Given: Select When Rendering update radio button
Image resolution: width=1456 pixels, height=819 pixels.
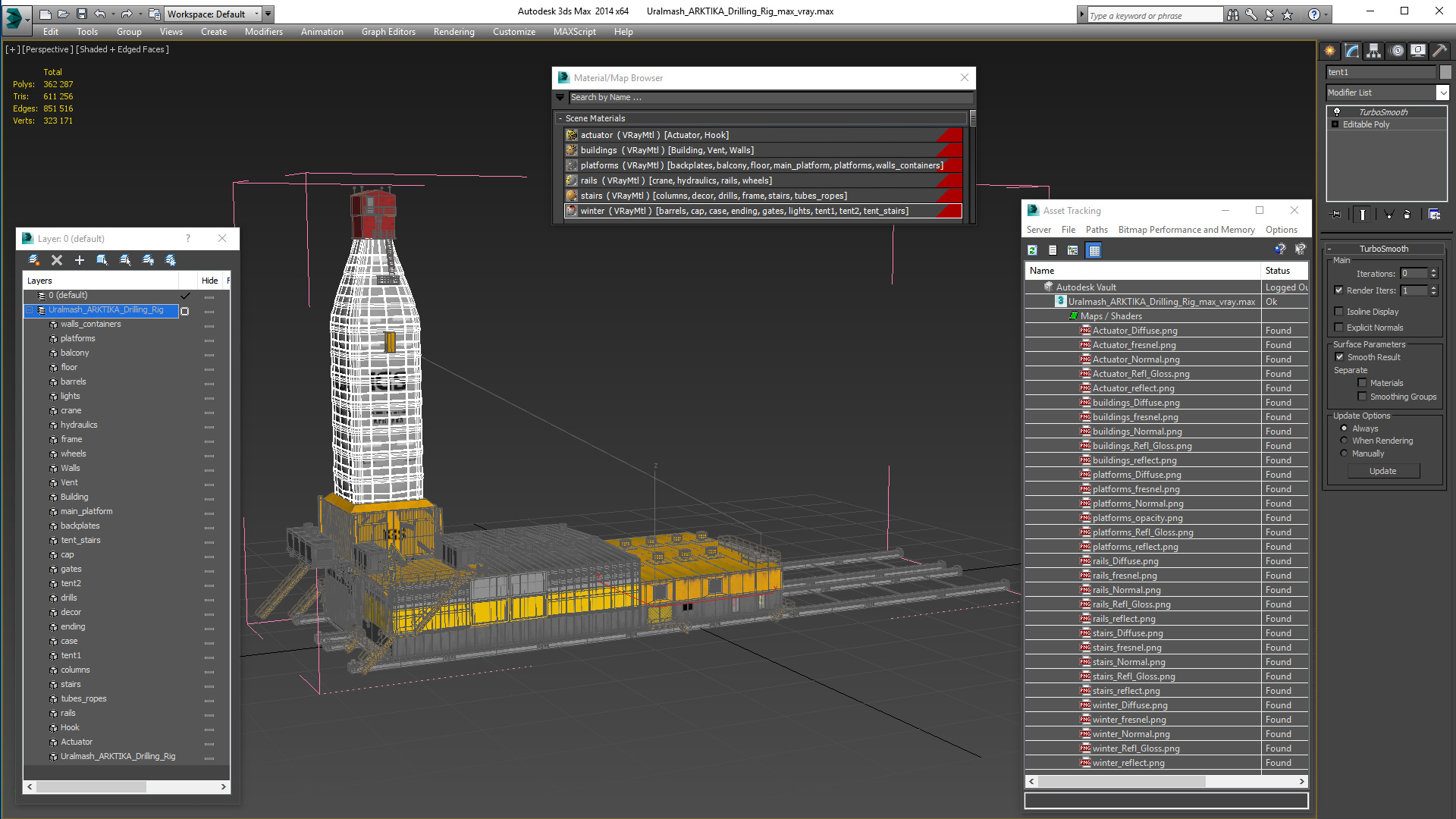Looking at the screenshot, I should (1345, 441).
